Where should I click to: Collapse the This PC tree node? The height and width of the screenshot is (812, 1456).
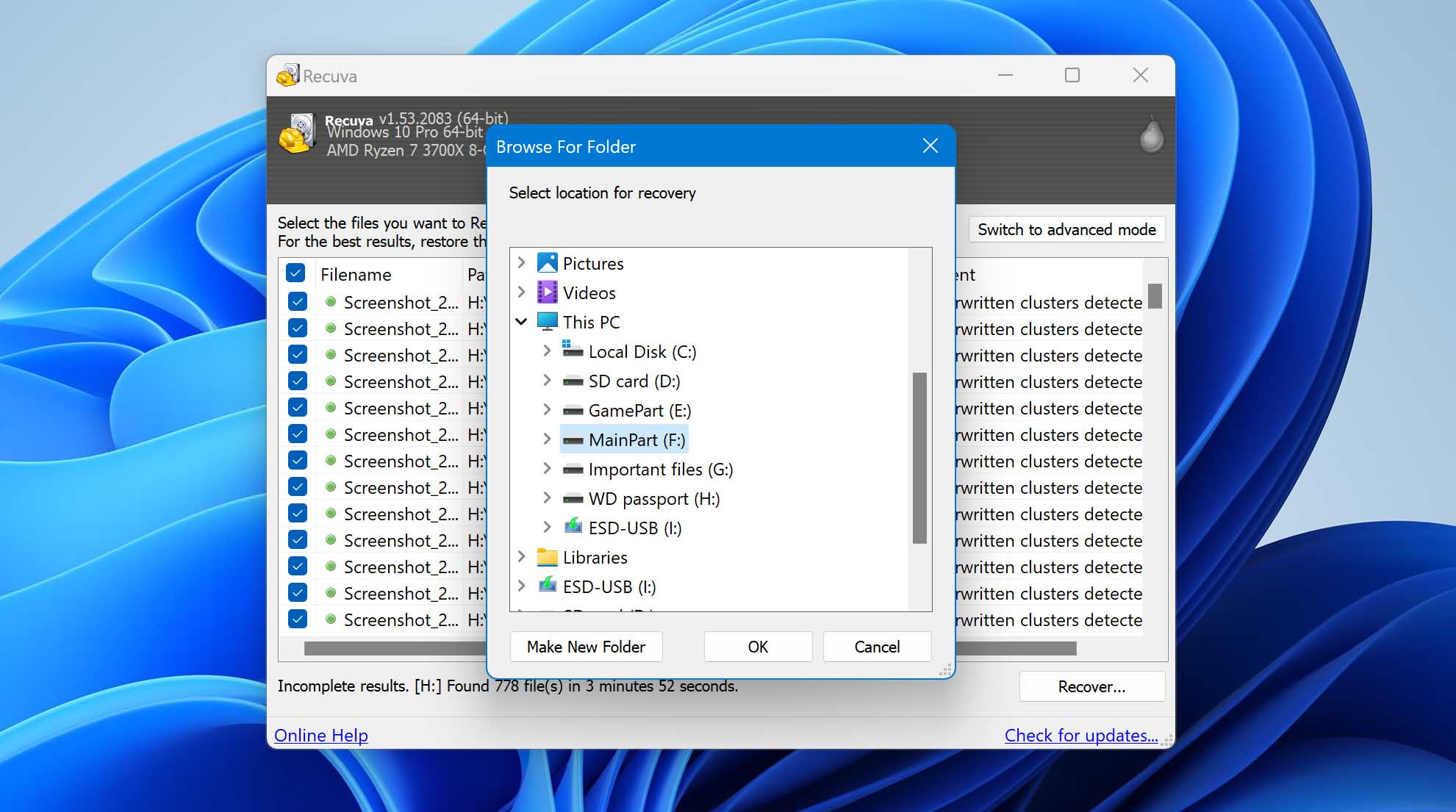(x=521, y=321)
